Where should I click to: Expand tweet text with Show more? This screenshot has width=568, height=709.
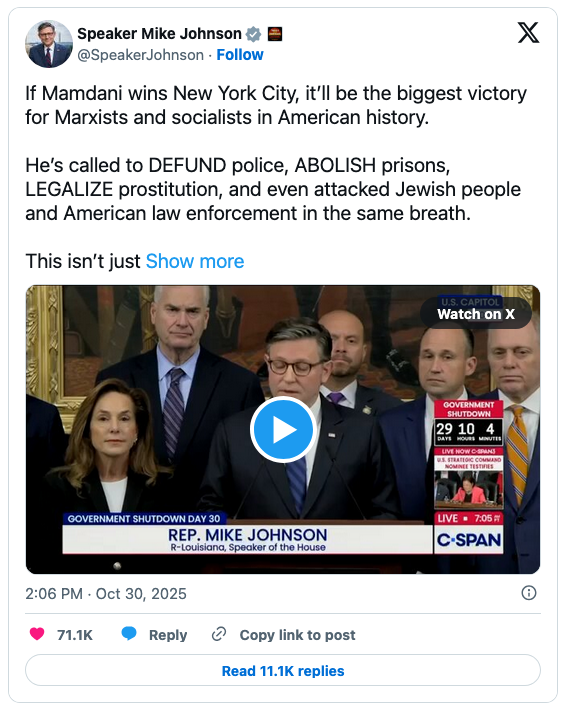pos(195,261)
